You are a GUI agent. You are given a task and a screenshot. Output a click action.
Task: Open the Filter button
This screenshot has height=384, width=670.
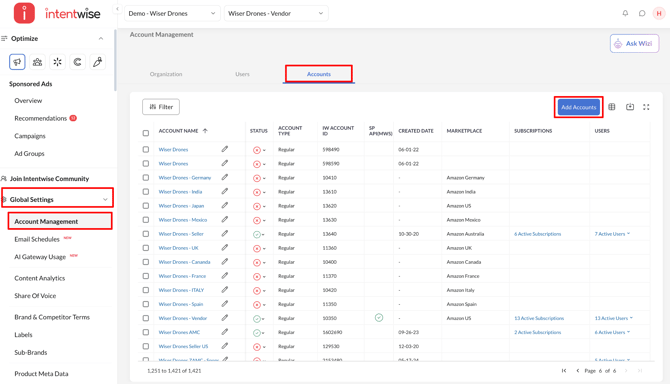pyautogui.click(x=161, y=107)
